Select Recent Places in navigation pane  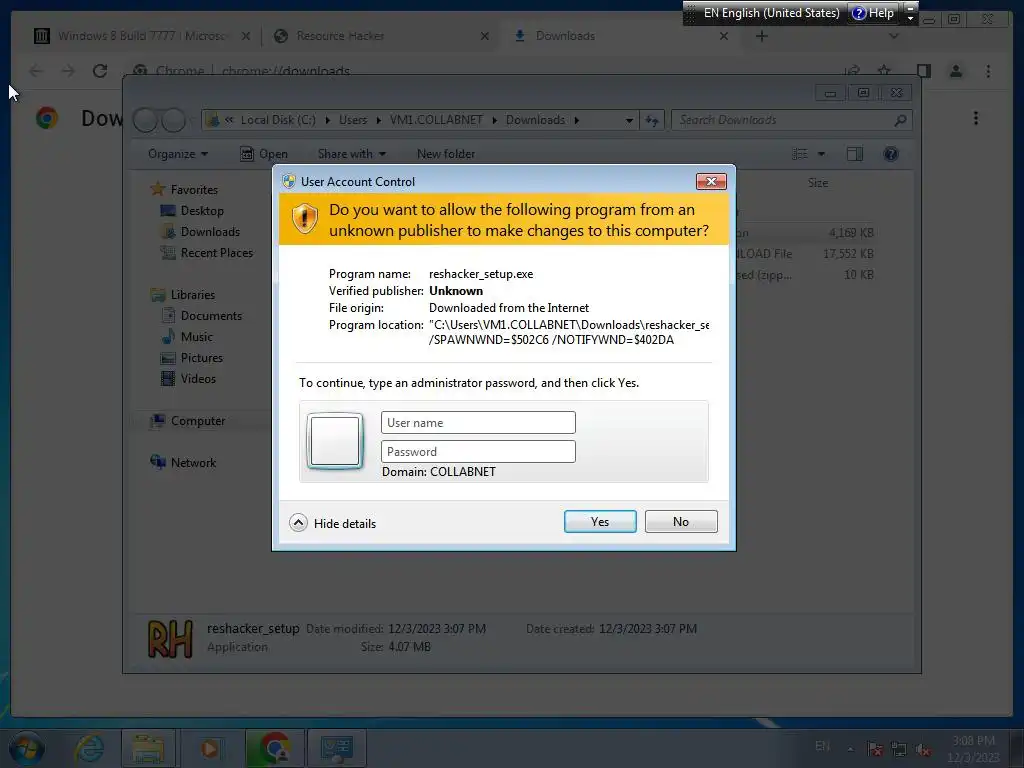point(216,253)
